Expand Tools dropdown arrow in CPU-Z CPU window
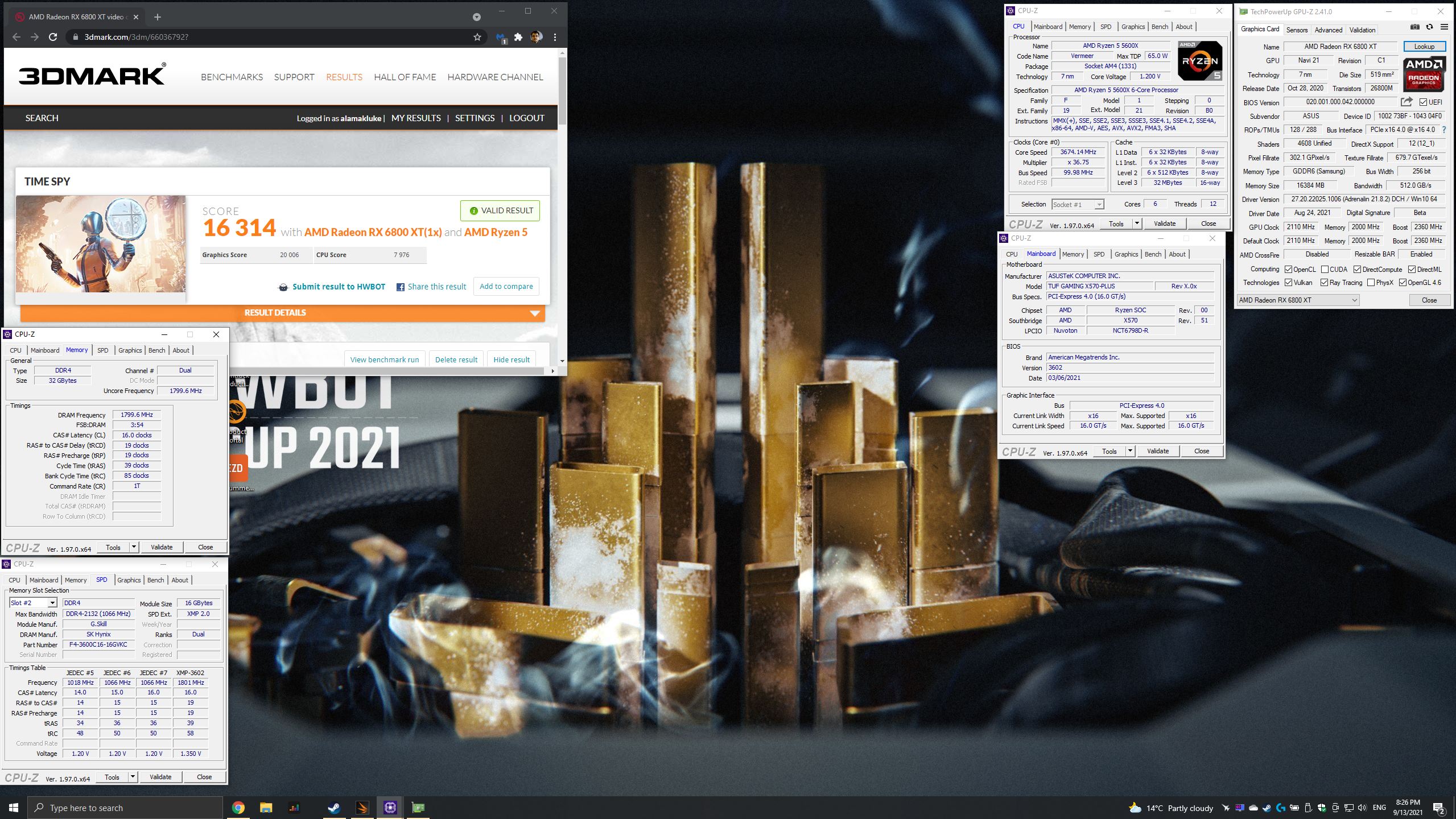1456x819 pixels. click(x=1137, y=224)
